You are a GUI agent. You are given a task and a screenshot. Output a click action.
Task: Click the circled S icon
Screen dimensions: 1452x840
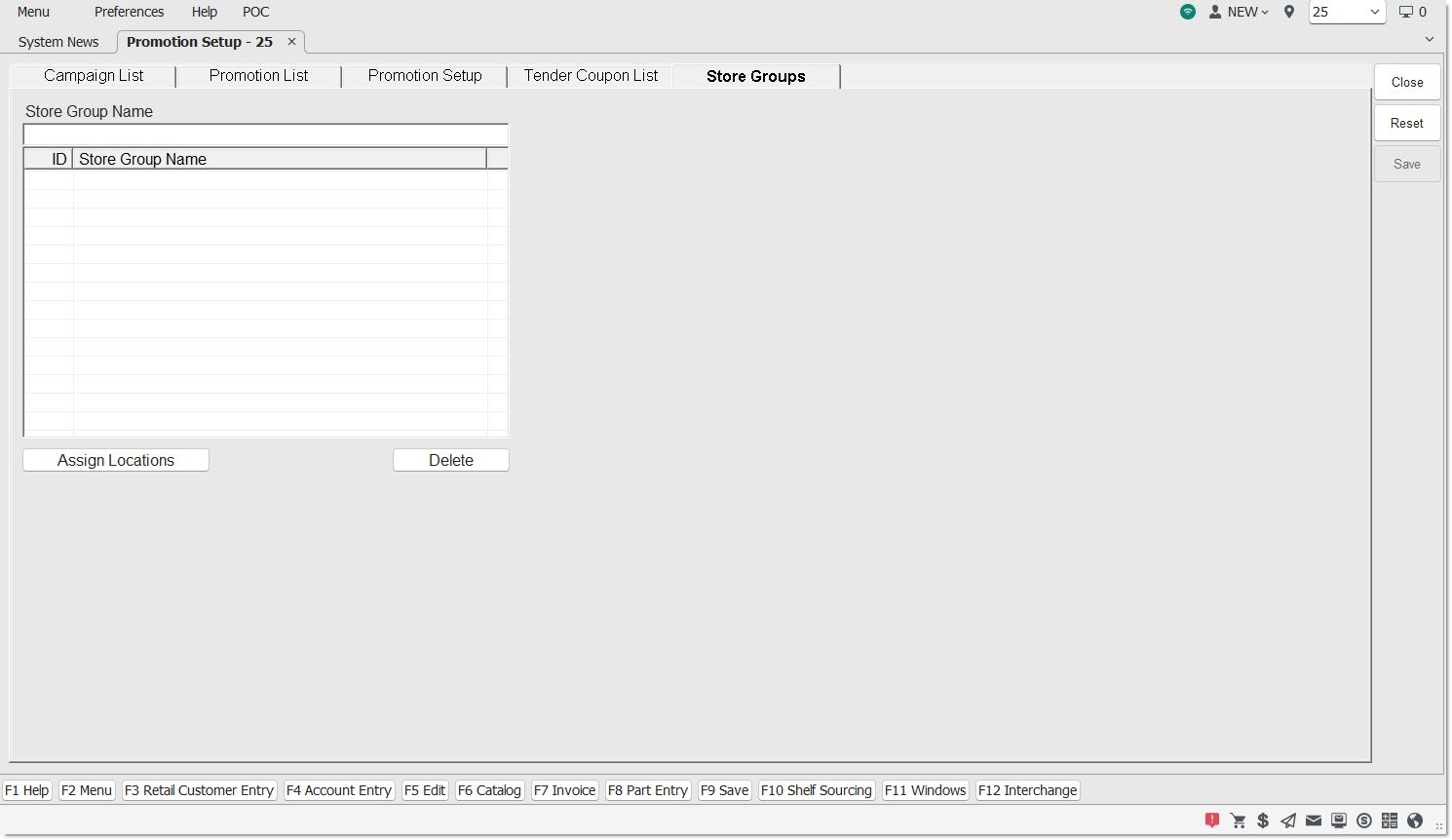pos(1364,821)
